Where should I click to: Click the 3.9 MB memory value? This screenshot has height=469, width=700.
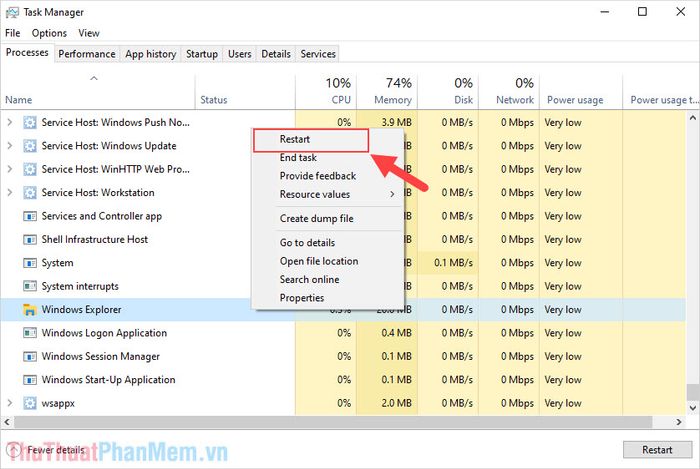(396, 122)
